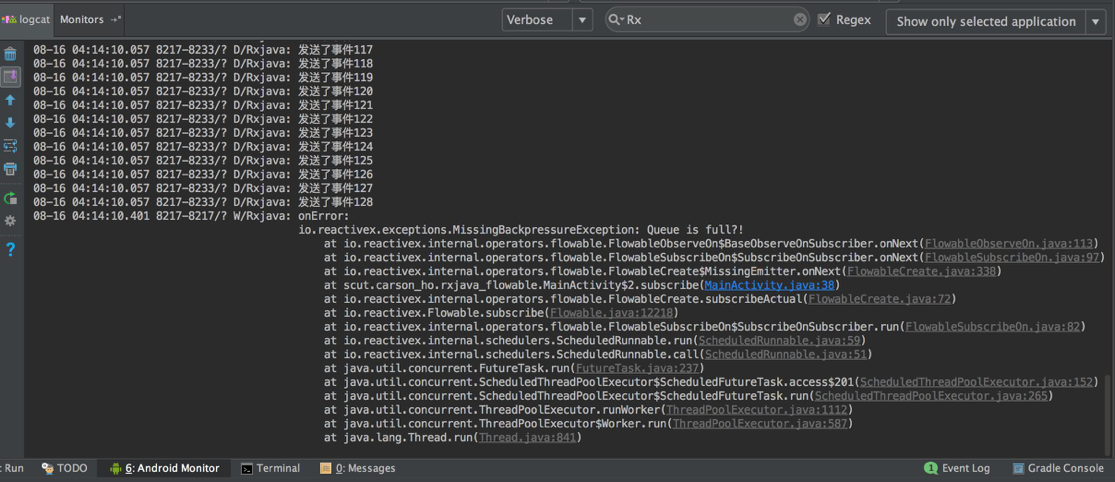Viewport: 1115px width, 482px height.
Task: Open the Terminal tool window tab
Action: [x=270, y=468]
